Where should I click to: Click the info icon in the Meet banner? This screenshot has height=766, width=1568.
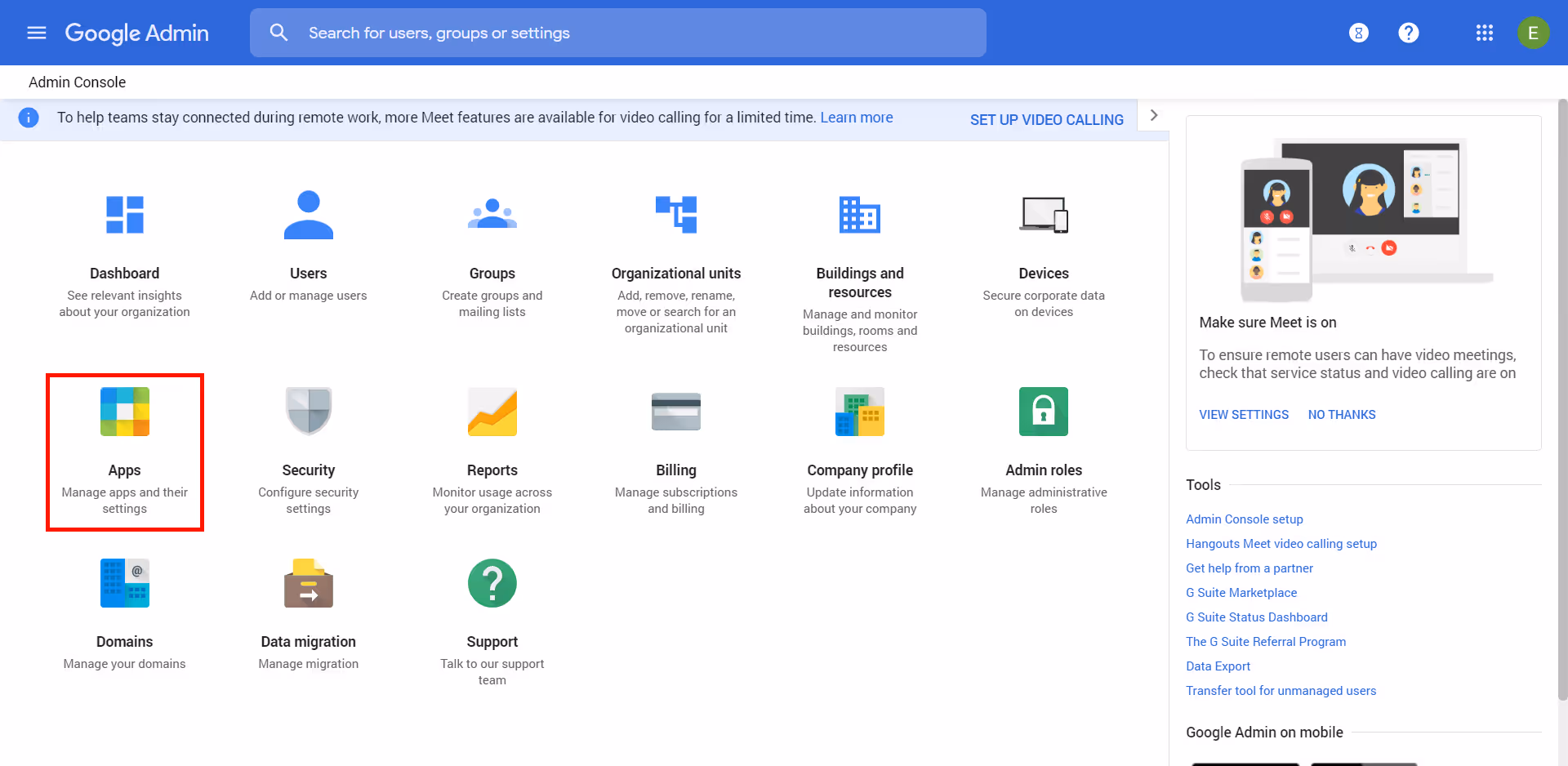coord(29,118)
